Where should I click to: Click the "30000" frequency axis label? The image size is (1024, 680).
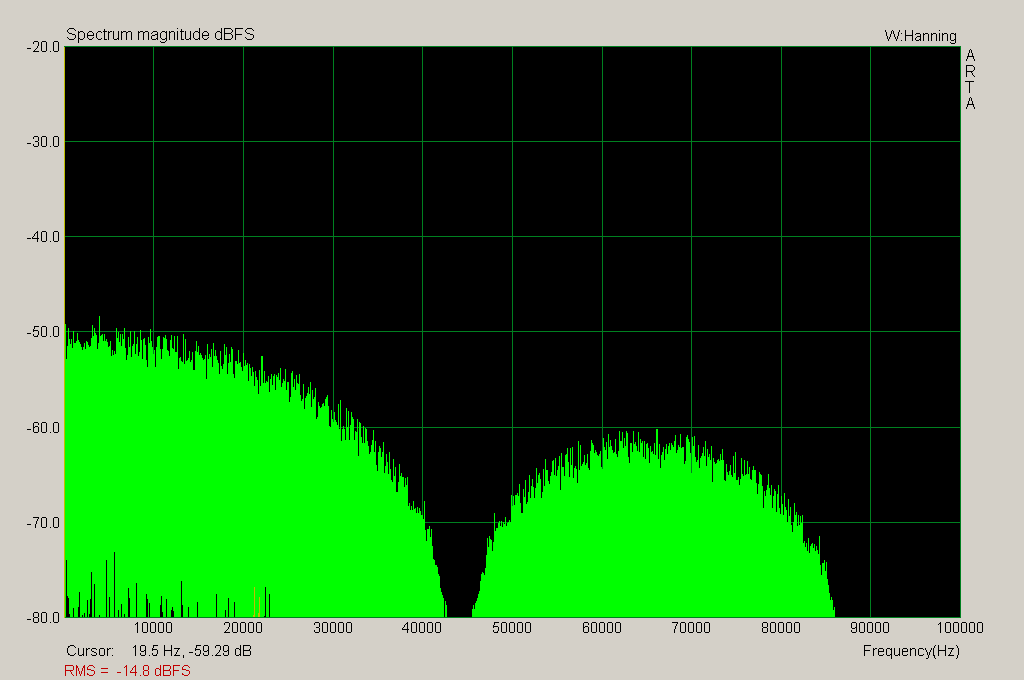pos(333,628)
